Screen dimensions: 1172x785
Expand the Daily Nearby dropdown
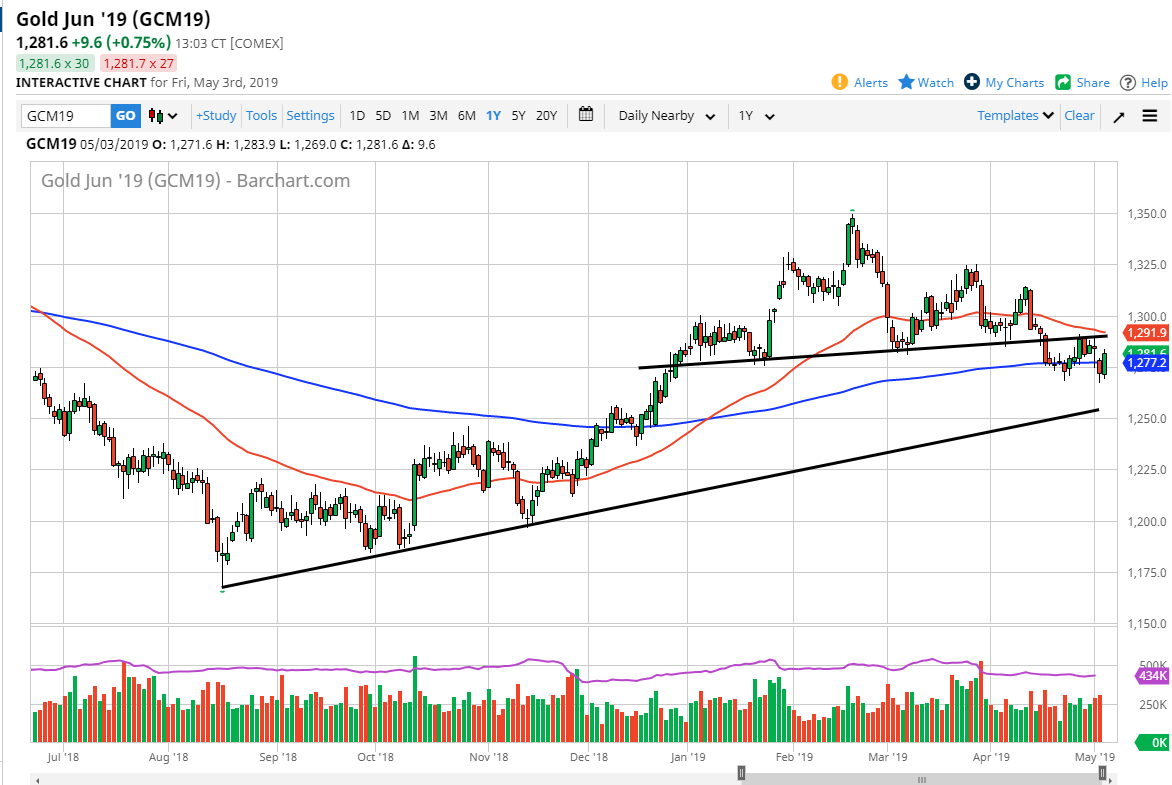point(666,116)
